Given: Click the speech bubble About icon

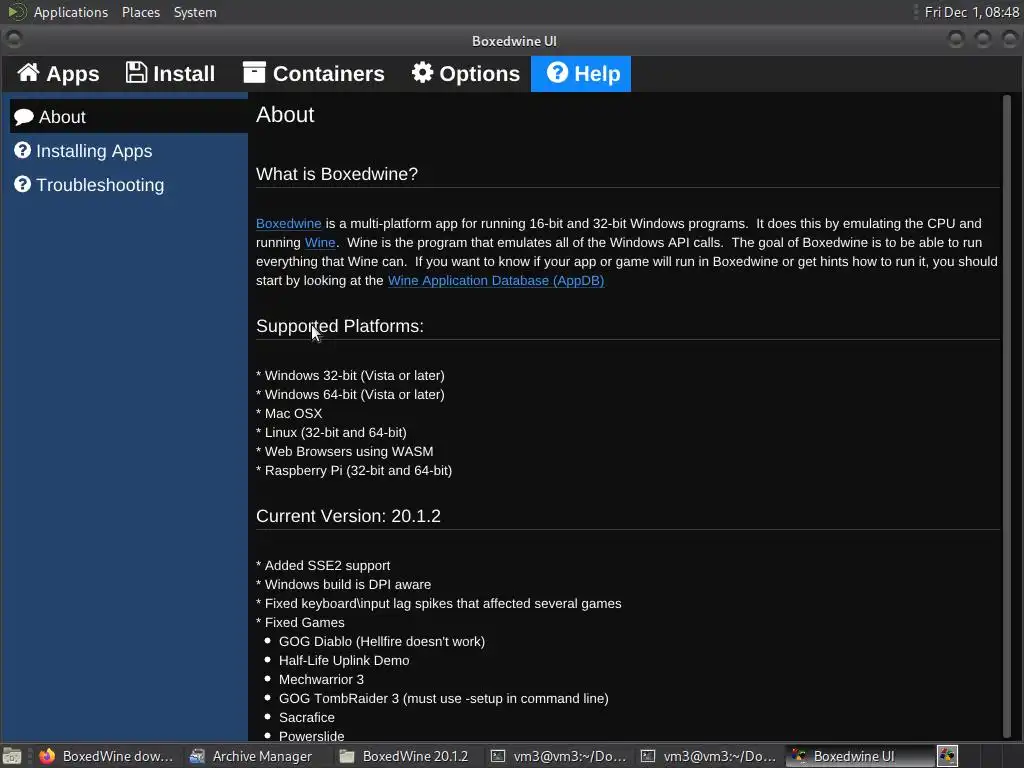Looking at the screenshot, I should pos(24,117).
